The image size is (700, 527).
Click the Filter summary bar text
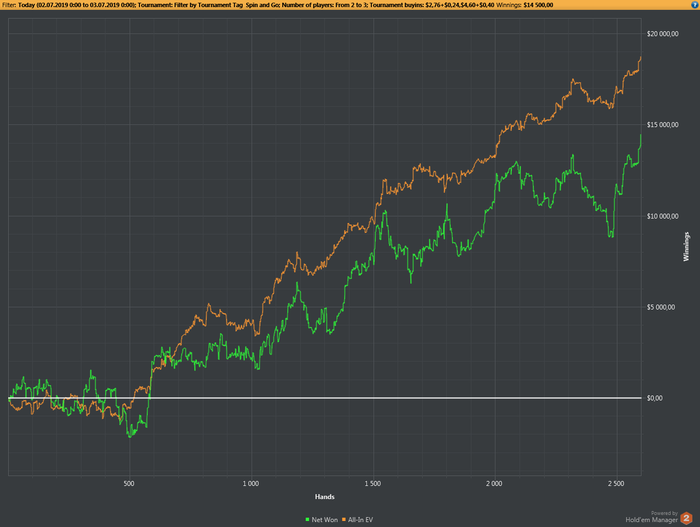[278, 5]
